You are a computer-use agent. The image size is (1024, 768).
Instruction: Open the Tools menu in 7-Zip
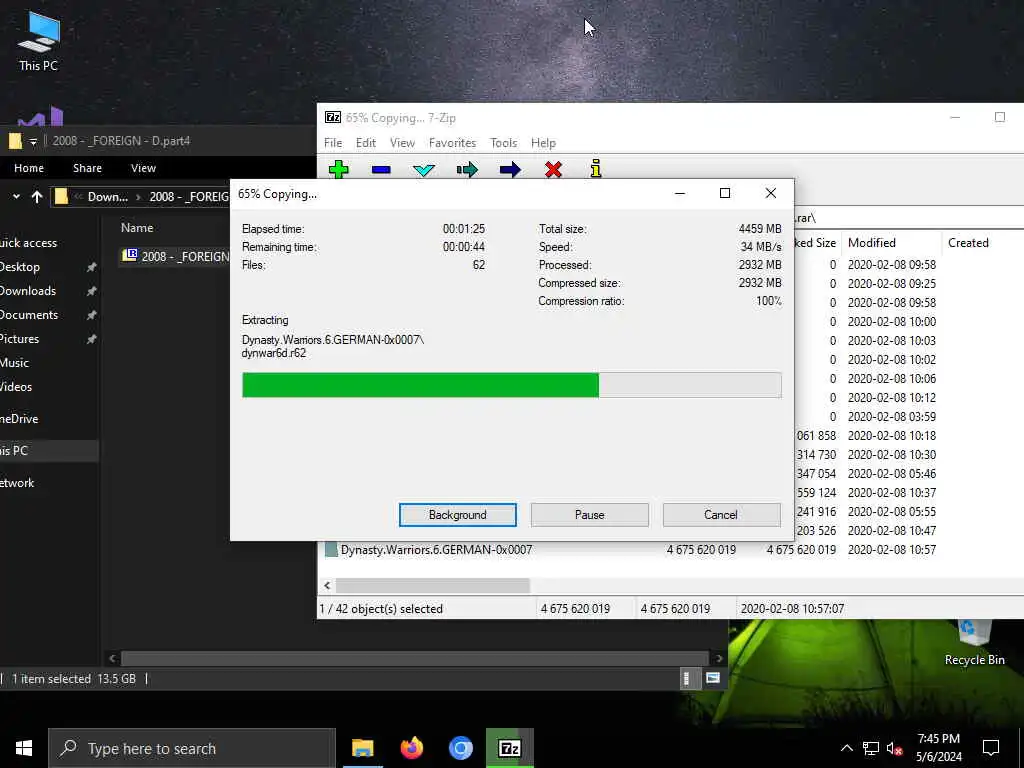tap(504, 142)
